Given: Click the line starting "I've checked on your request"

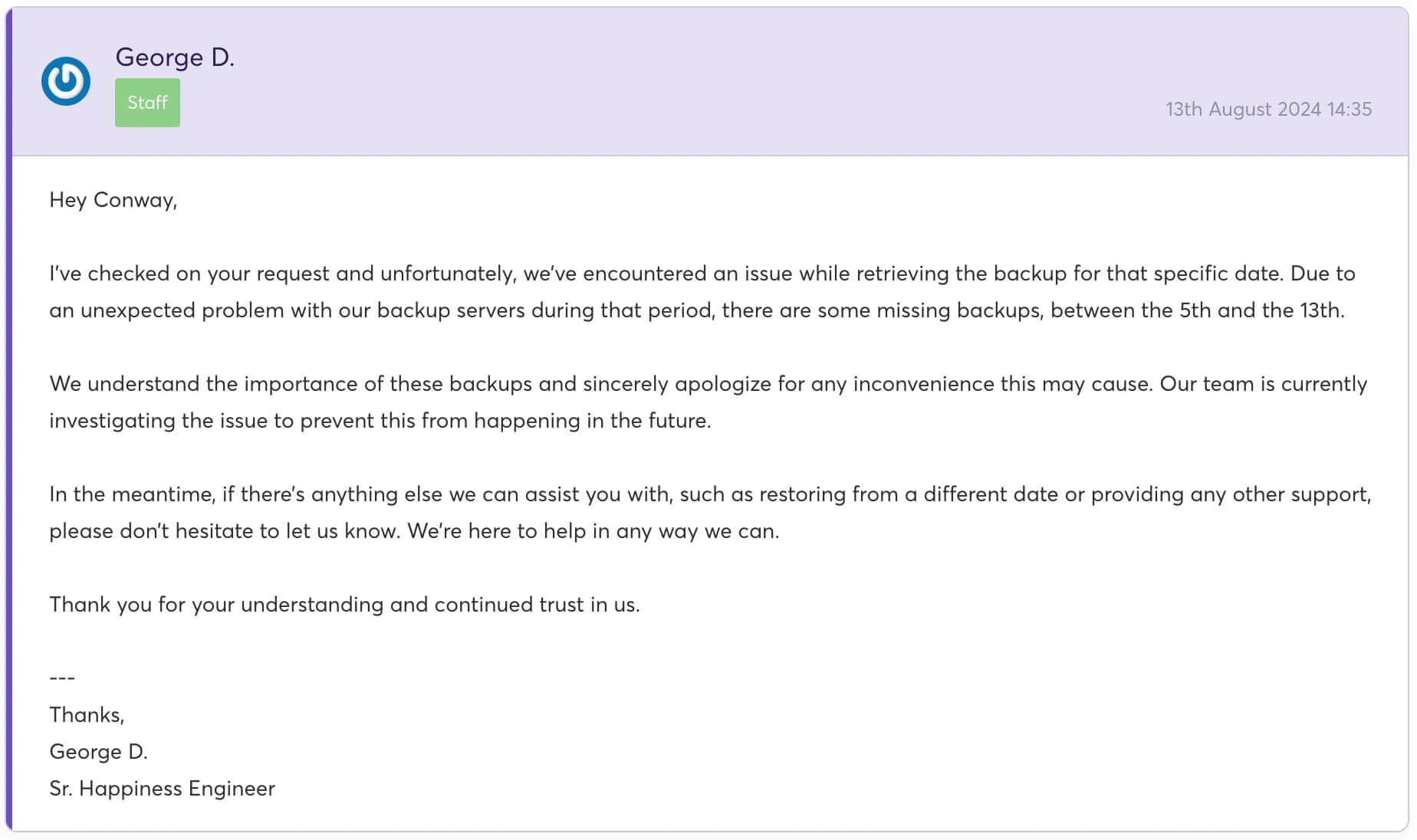Looking at the screenshot, I should (702, 274).
